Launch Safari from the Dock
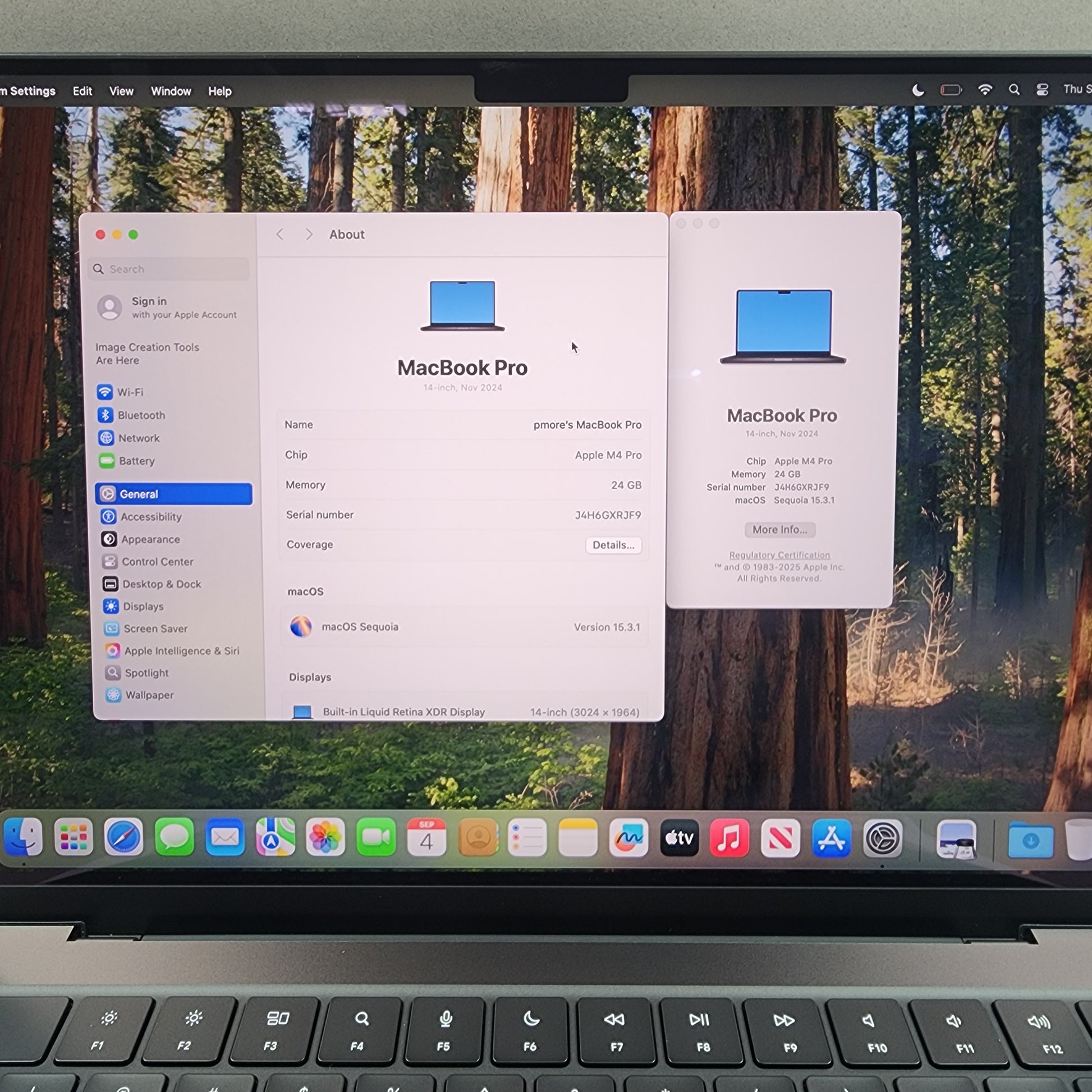This screenshot has height=1092, width=1092. click(x=124, y=837)
